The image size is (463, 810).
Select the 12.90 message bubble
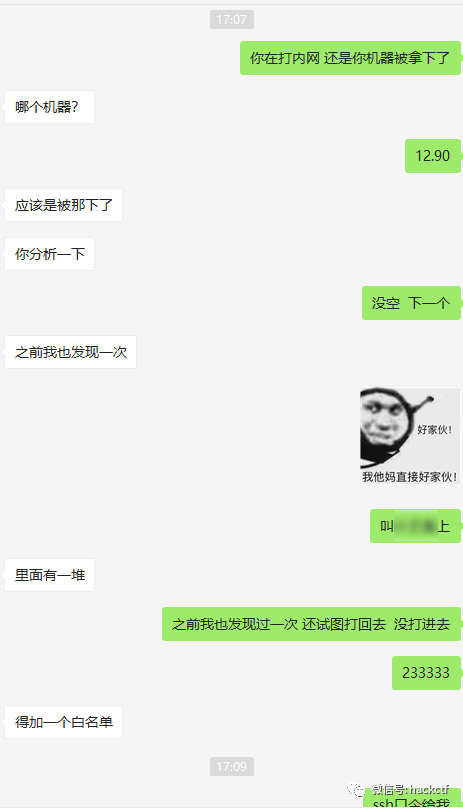(x=433, y=155)
